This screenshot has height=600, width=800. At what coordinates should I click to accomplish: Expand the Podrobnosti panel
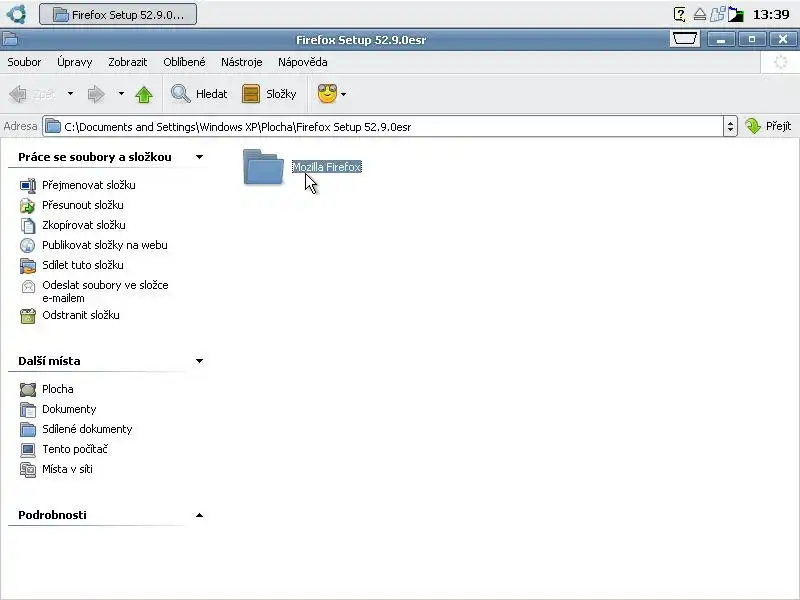click(199, 515)
